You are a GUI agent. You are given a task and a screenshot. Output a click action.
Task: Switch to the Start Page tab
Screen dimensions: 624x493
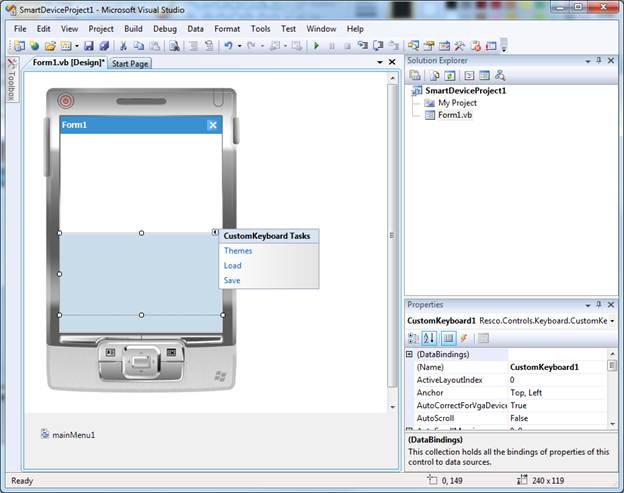130,63
